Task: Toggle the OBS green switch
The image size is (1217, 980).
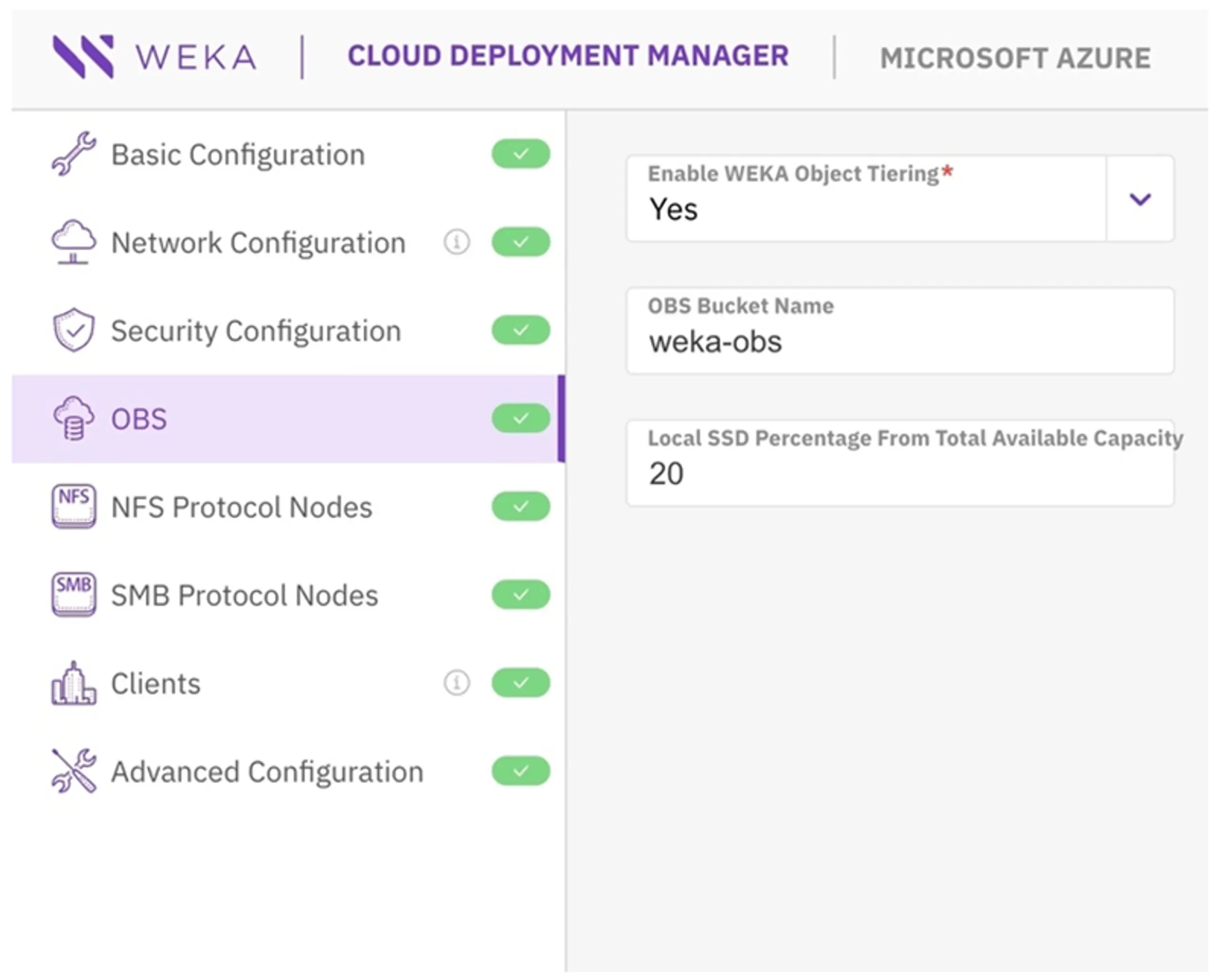Action: point(521,418)
